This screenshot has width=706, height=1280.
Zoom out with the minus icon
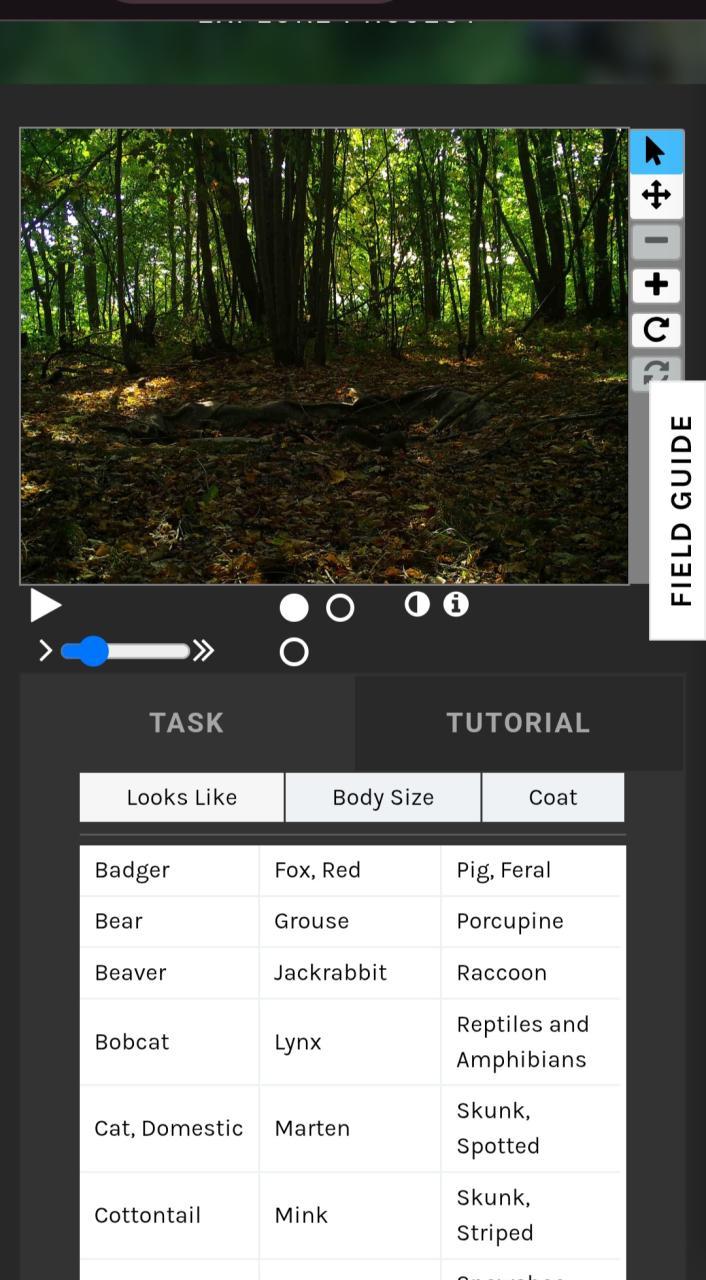[x=656, y=241]
